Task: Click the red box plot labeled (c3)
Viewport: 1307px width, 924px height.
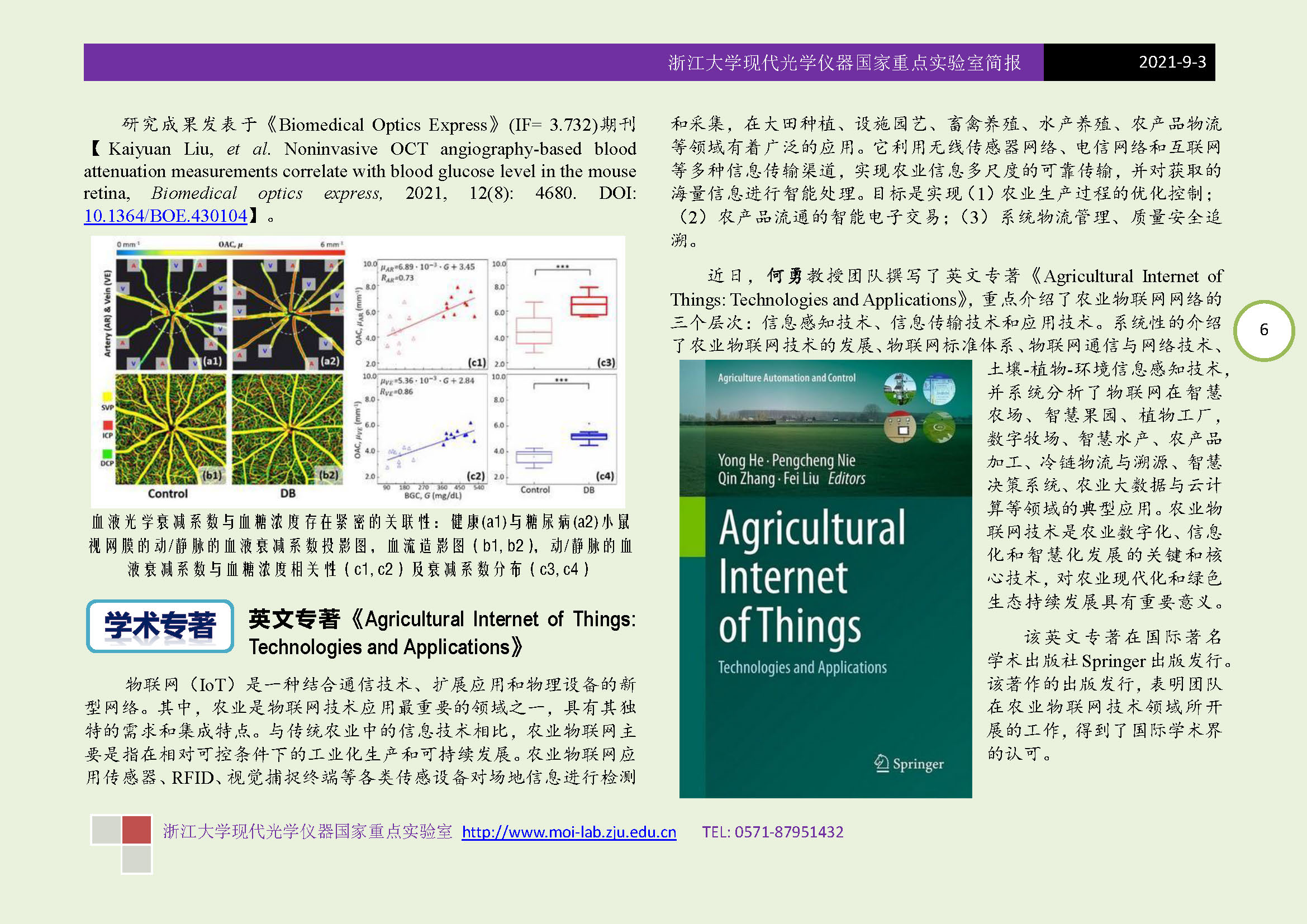Action: [x=561, y=314]
